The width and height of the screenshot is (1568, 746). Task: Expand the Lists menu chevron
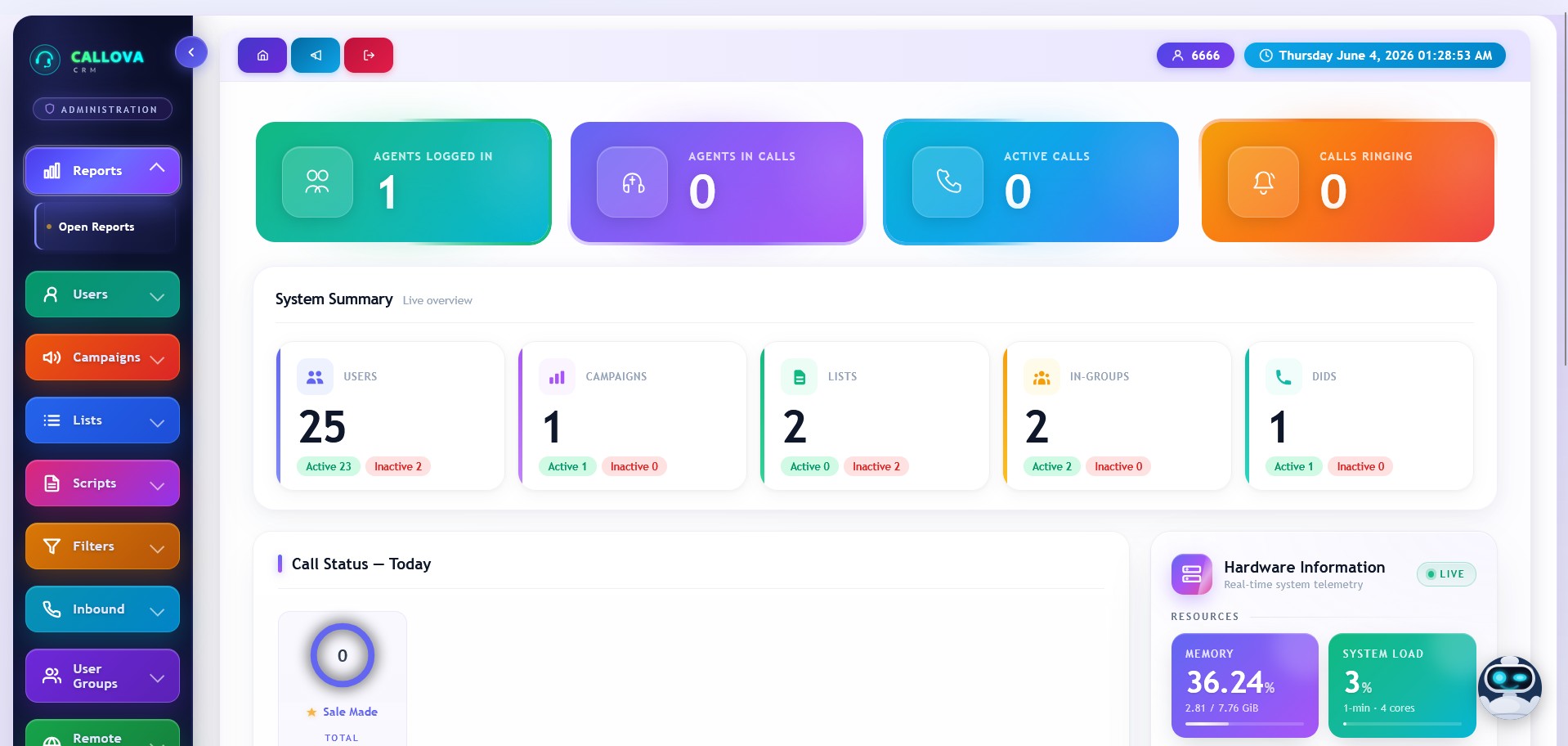click(x=157, y=423)
